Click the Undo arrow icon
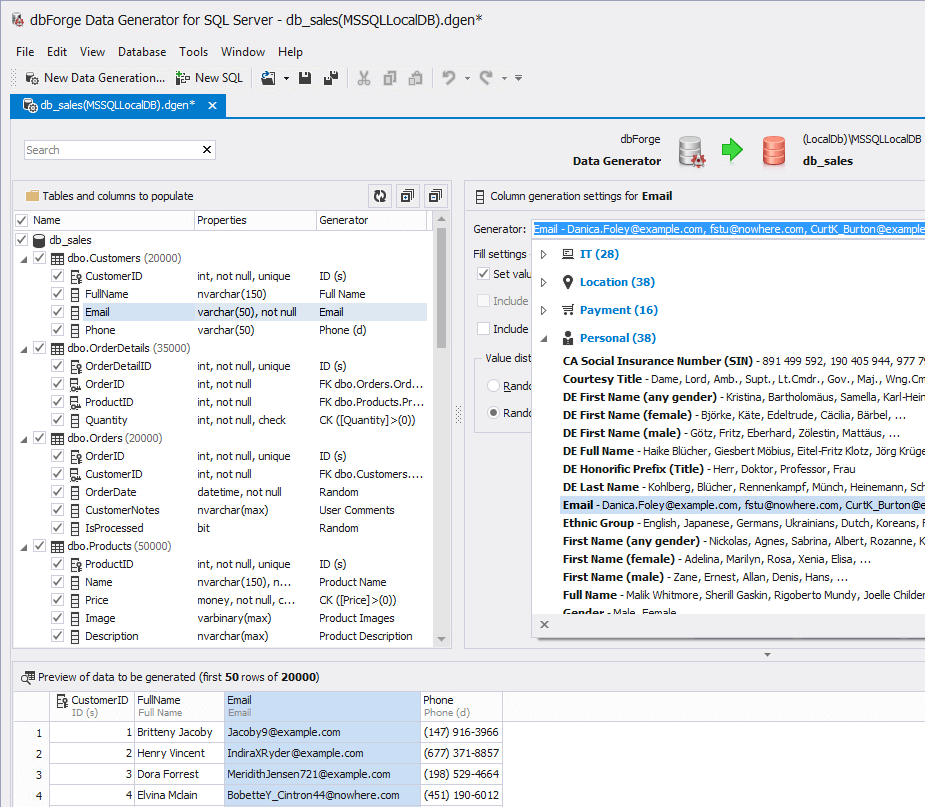This screenshot has width=925, height=807. point(449,78)
